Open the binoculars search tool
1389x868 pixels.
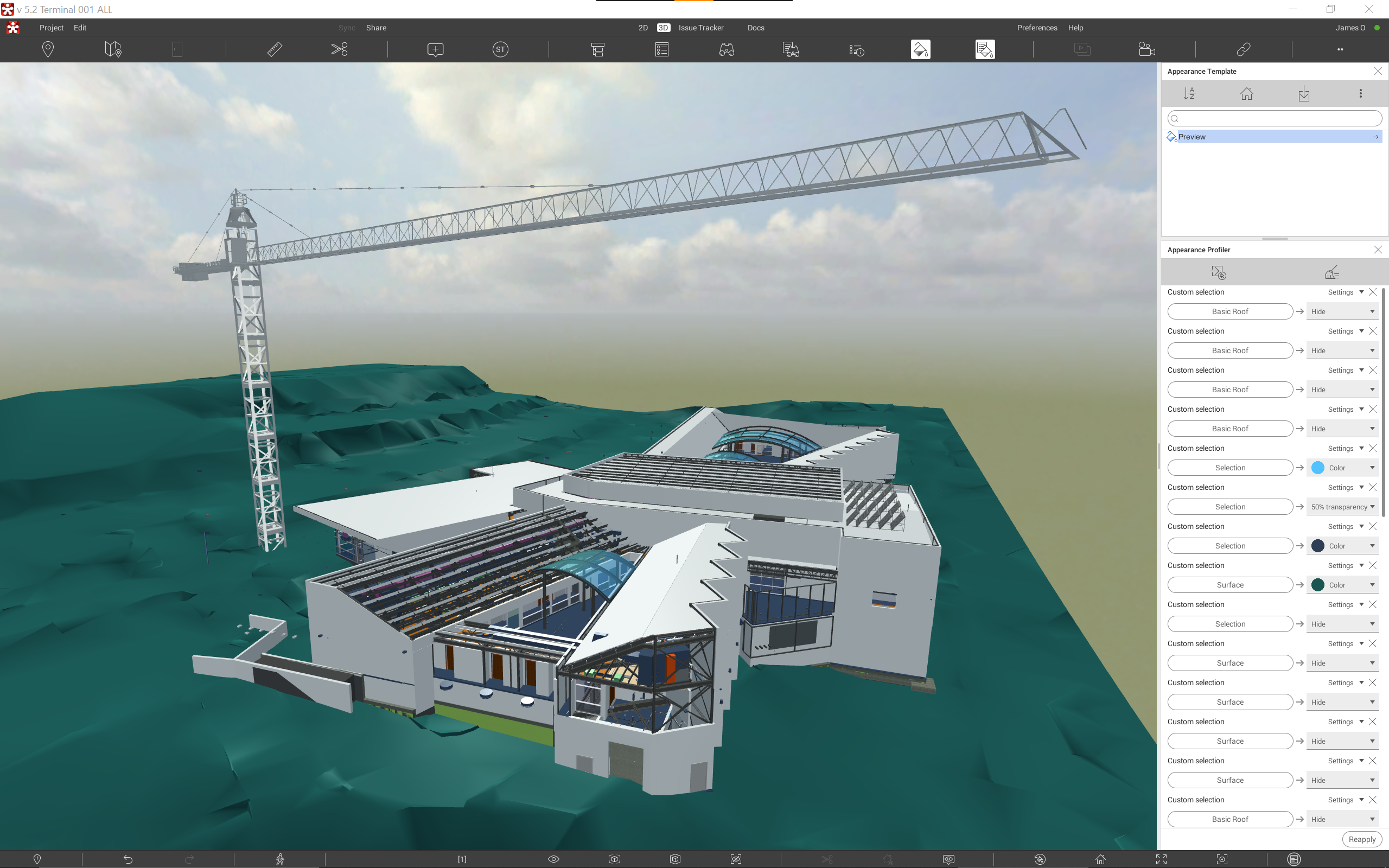tap(727, 49)
